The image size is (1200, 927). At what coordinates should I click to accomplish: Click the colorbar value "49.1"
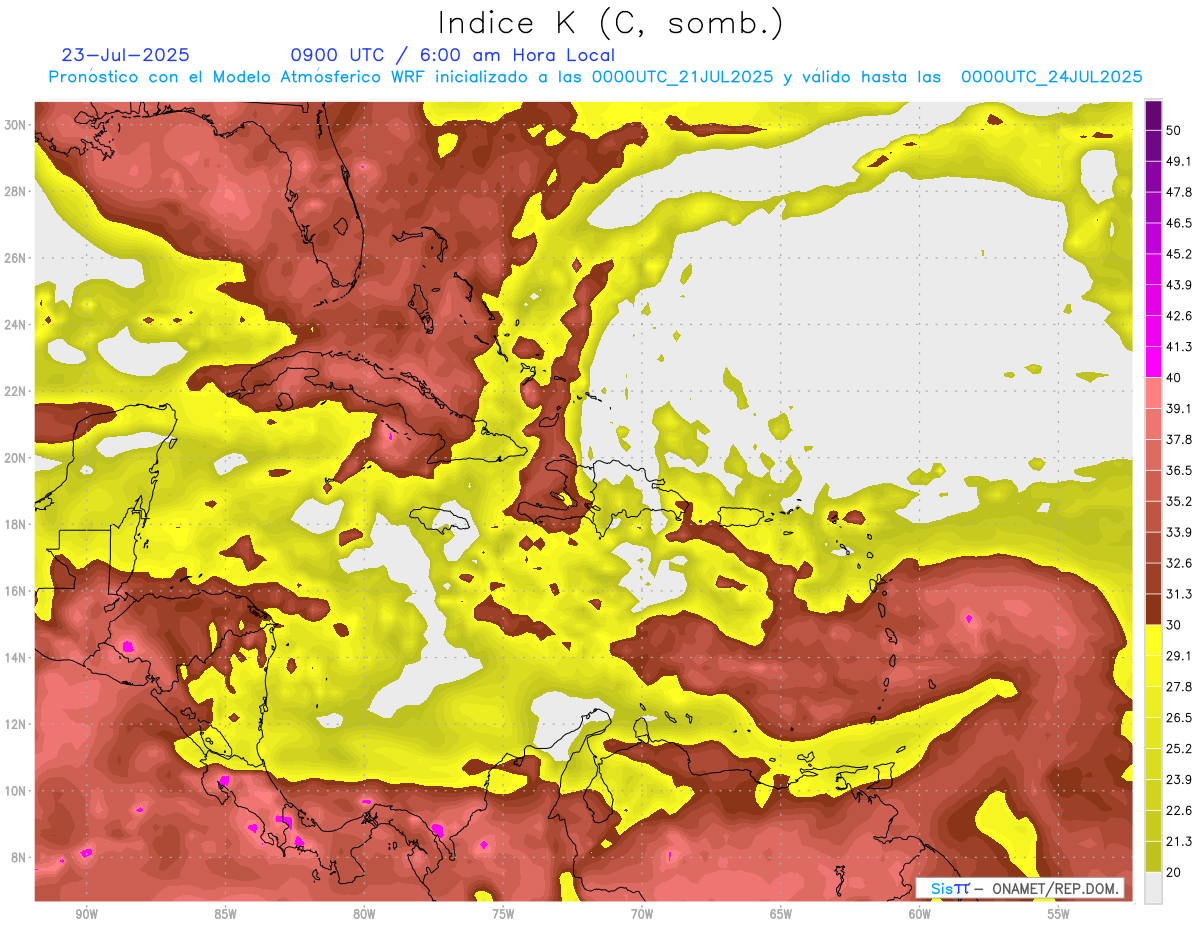[x=1179, y=162]
